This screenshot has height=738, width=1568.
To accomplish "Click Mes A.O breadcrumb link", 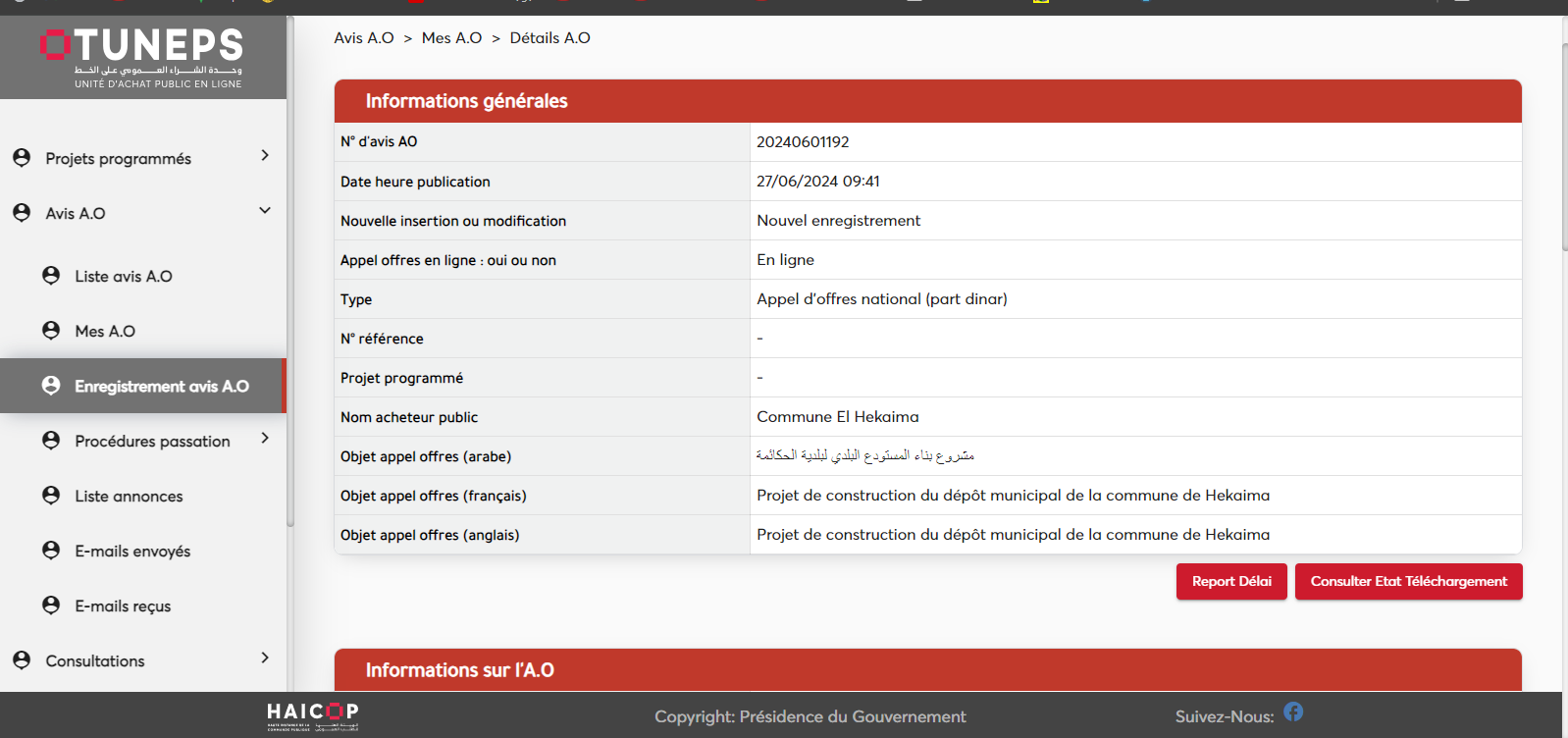I will (452, 38).
